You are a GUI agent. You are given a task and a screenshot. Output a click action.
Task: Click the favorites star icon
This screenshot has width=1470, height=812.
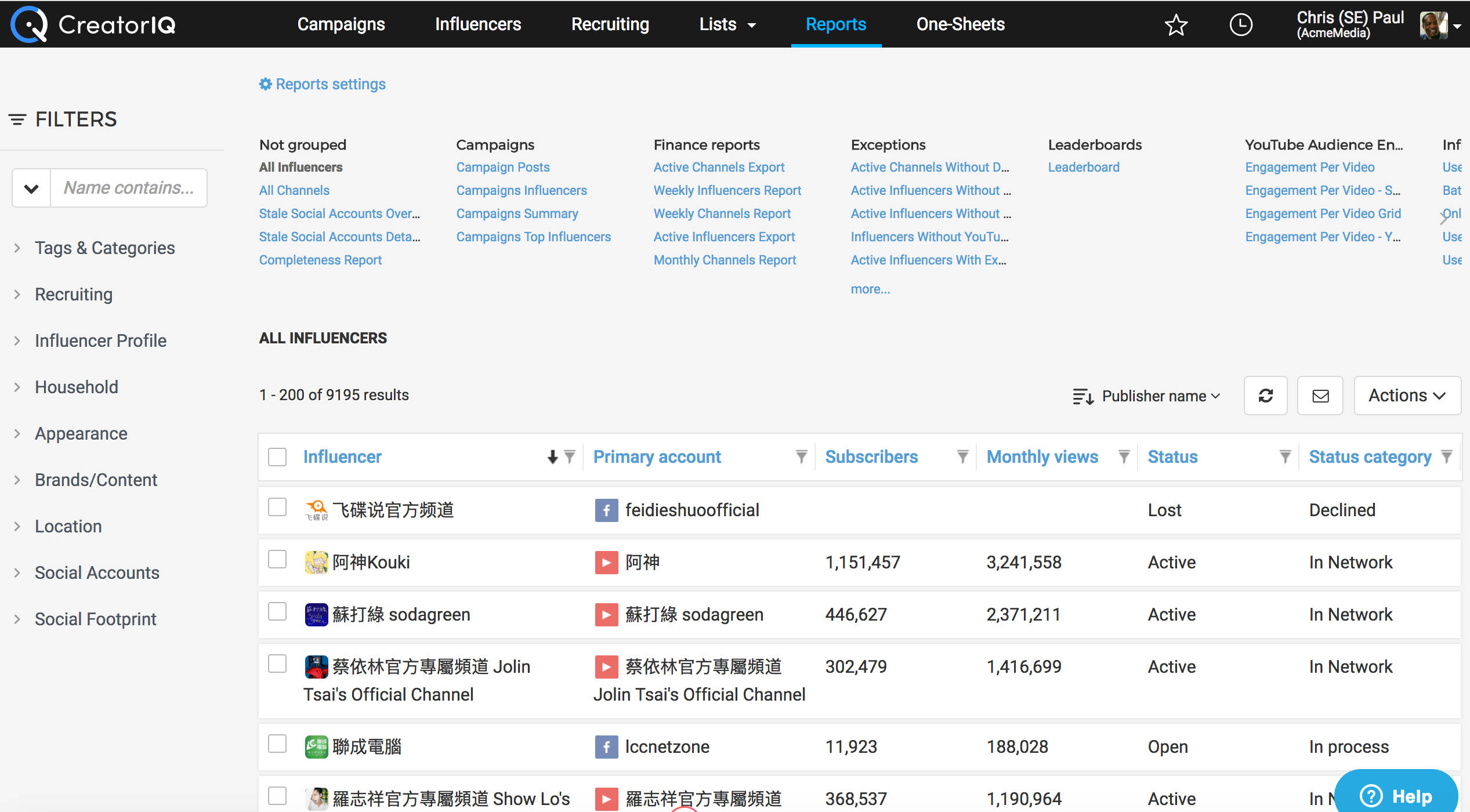click(1176, 25)
